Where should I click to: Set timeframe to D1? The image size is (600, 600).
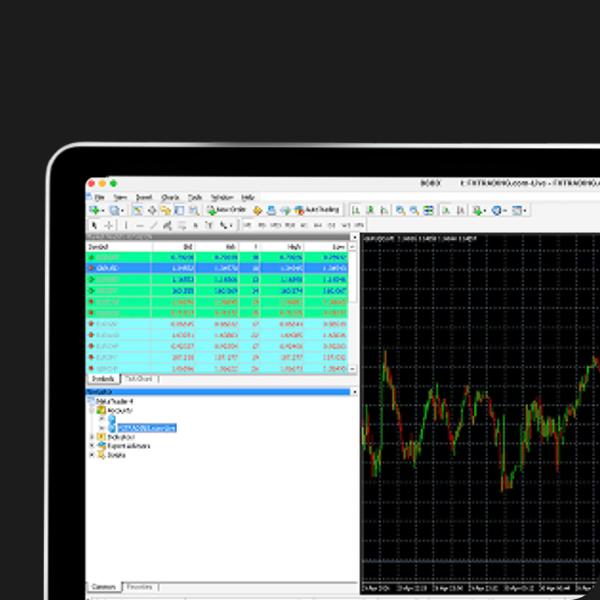tap(331, 225)
